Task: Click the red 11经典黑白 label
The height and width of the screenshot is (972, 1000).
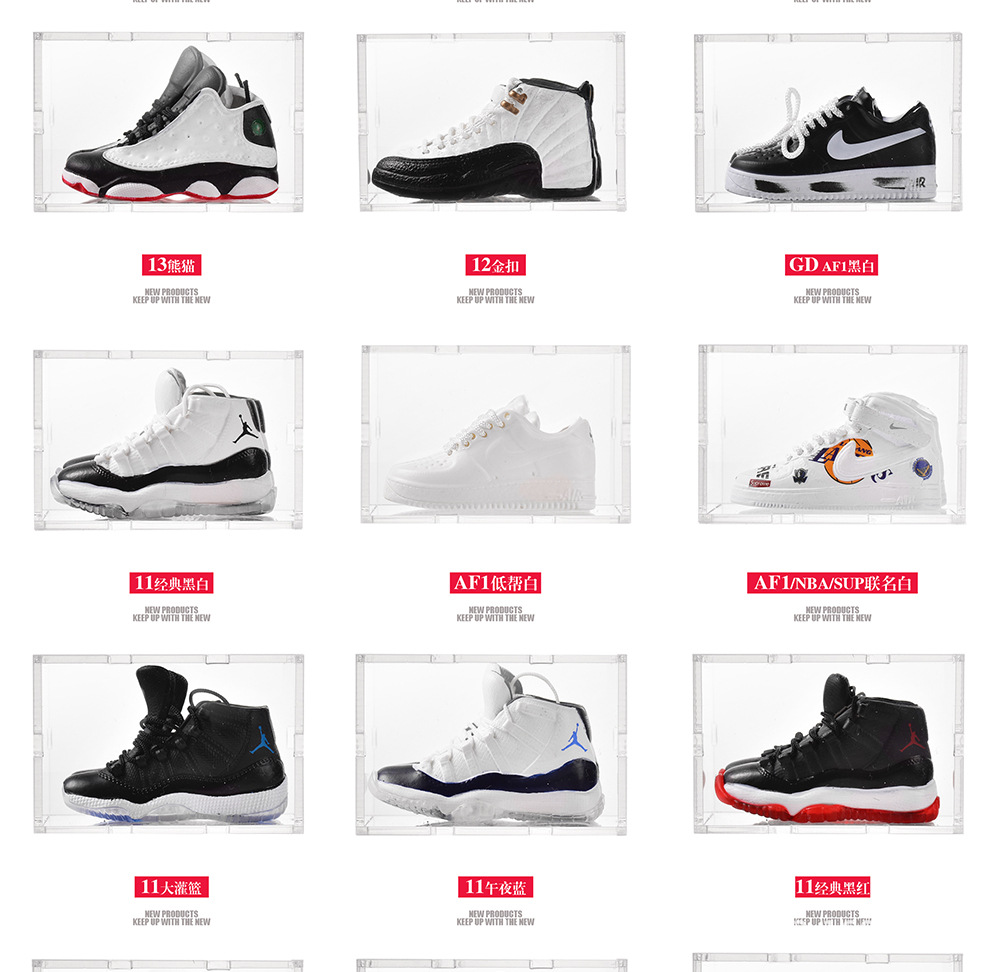Action: click(x=172, y=583)
